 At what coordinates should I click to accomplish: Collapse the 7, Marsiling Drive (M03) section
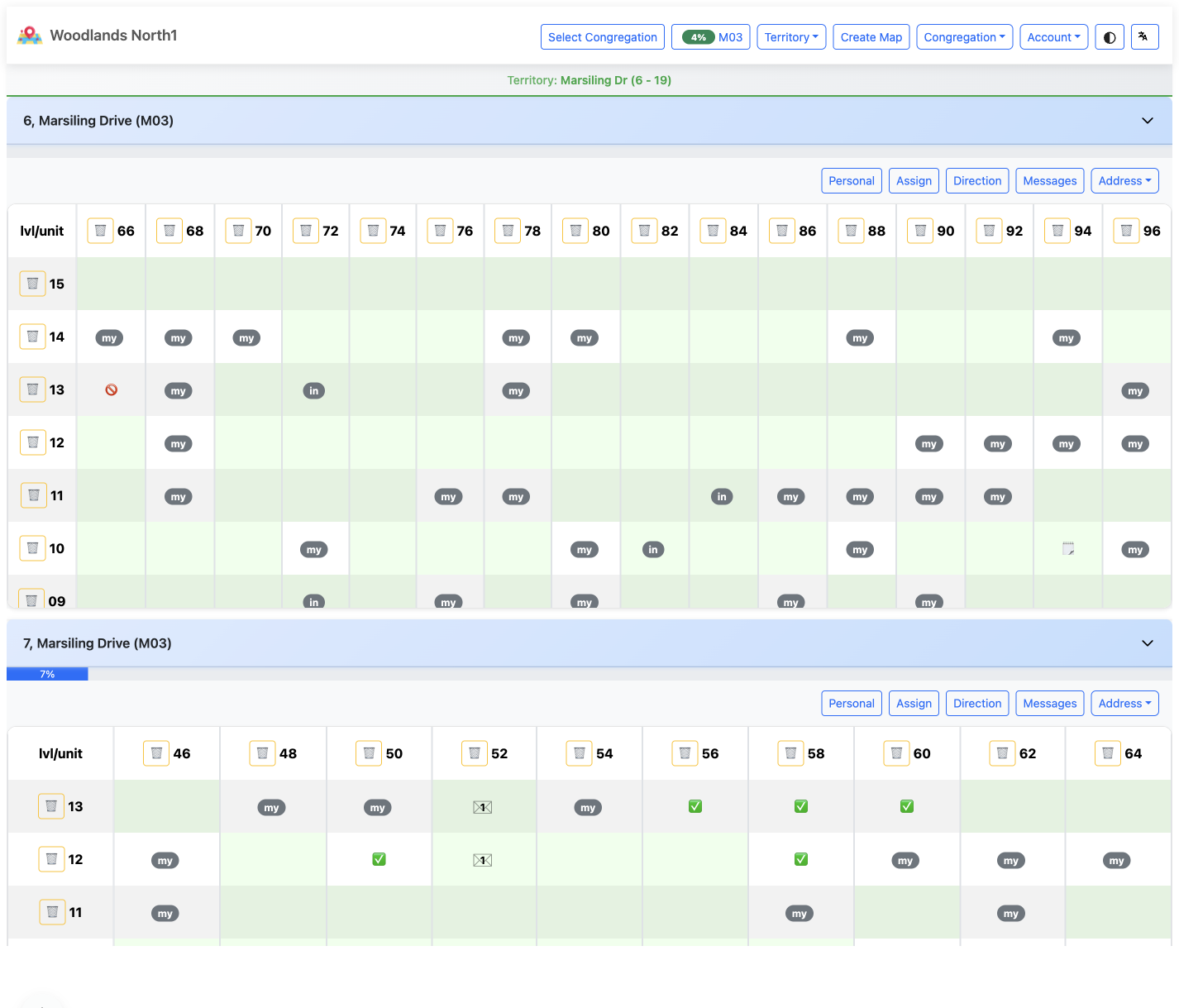point(1148,643)
